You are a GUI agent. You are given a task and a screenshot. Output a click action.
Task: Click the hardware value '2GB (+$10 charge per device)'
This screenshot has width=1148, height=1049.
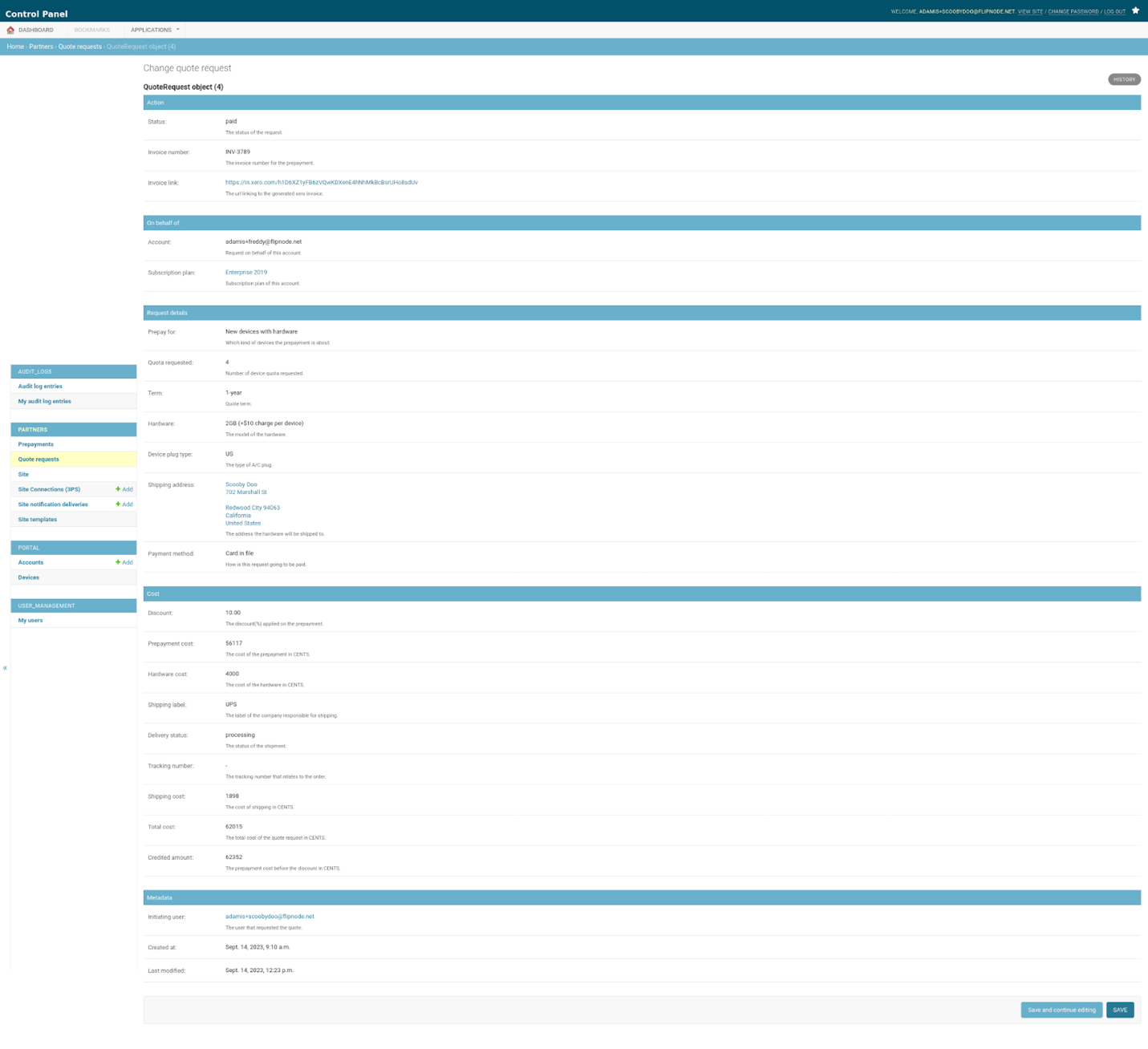pos(264,423)
